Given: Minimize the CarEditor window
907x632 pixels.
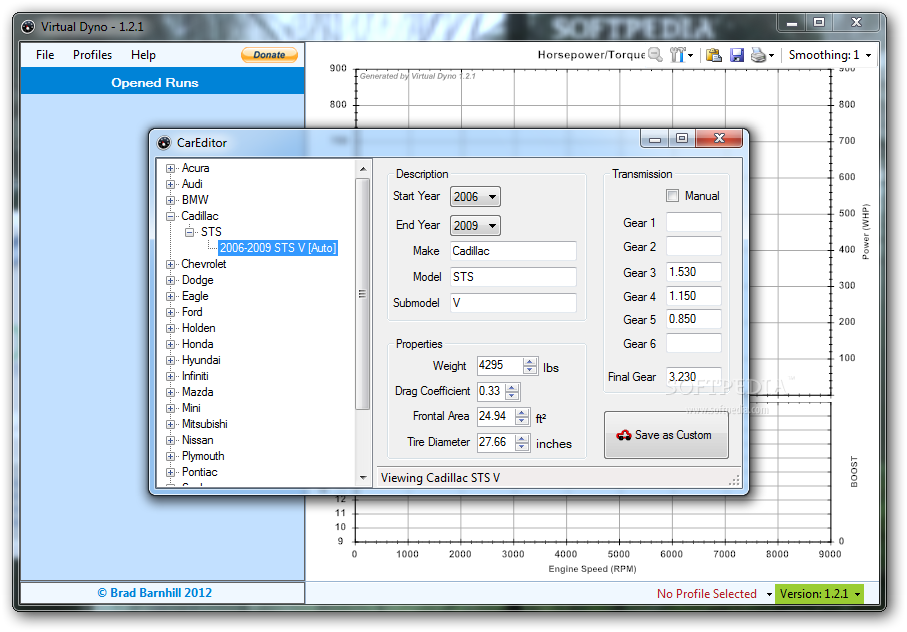Looking at the screenshot, I should pyautogui.click(x=655, y=138).
